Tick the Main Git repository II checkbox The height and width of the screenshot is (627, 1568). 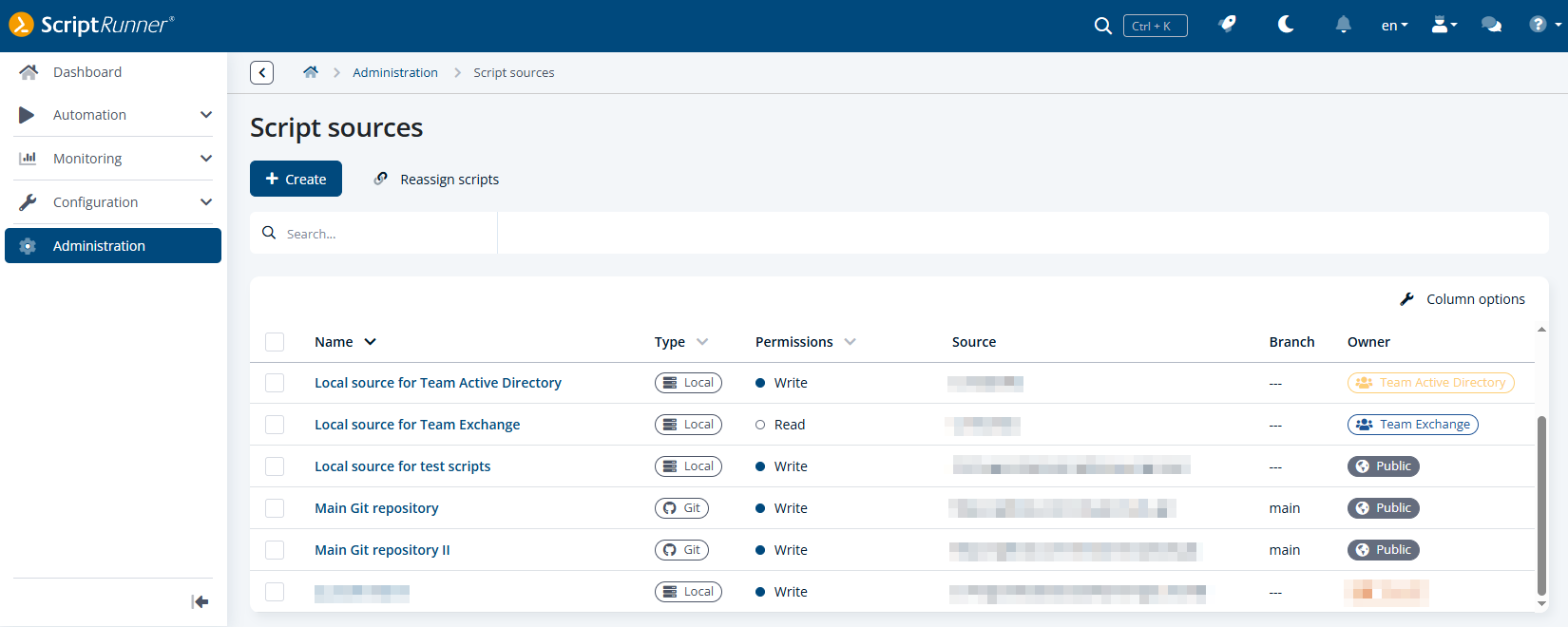[275, 550]
